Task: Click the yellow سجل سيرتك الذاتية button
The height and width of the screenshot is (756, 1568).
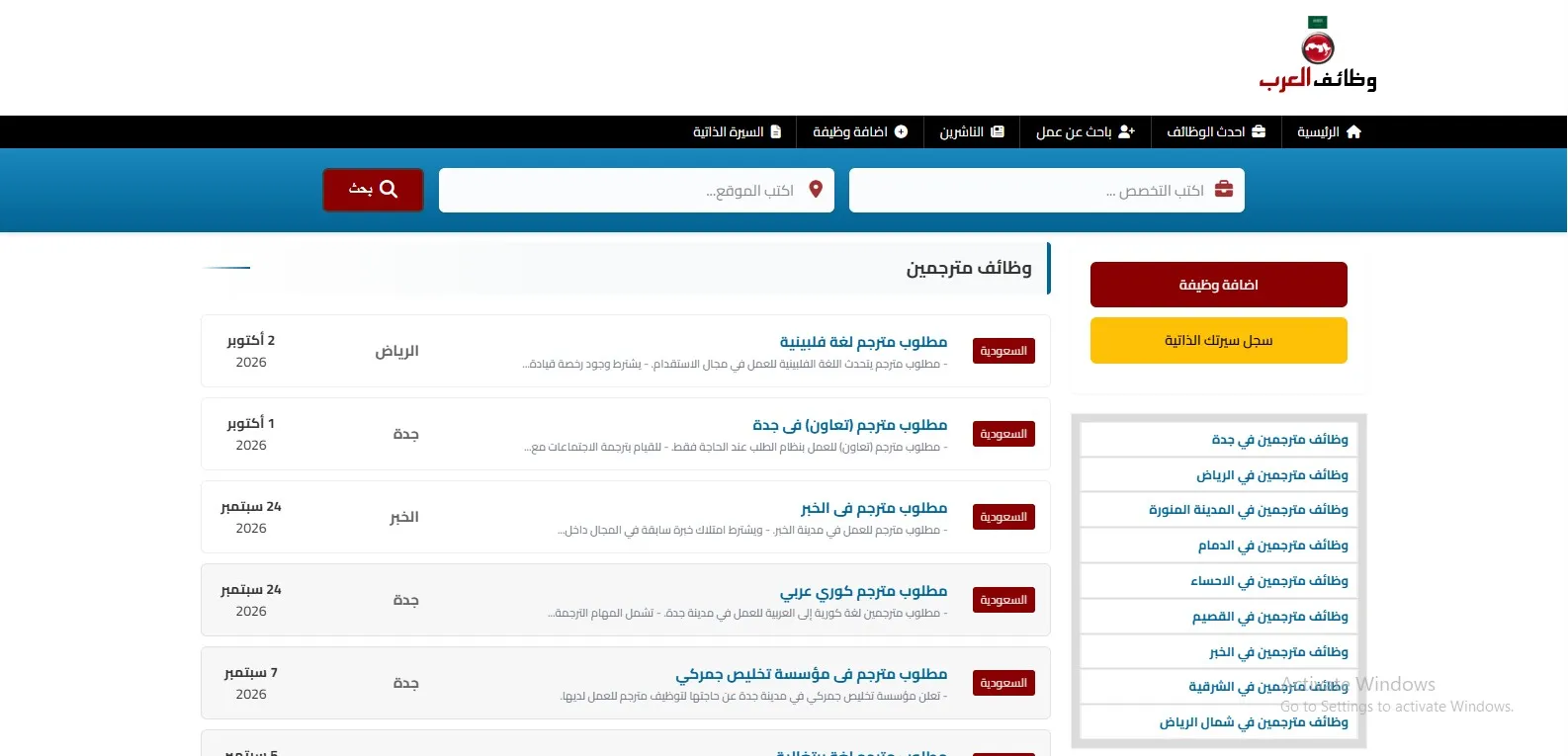Action: [x=1219, y=340]
